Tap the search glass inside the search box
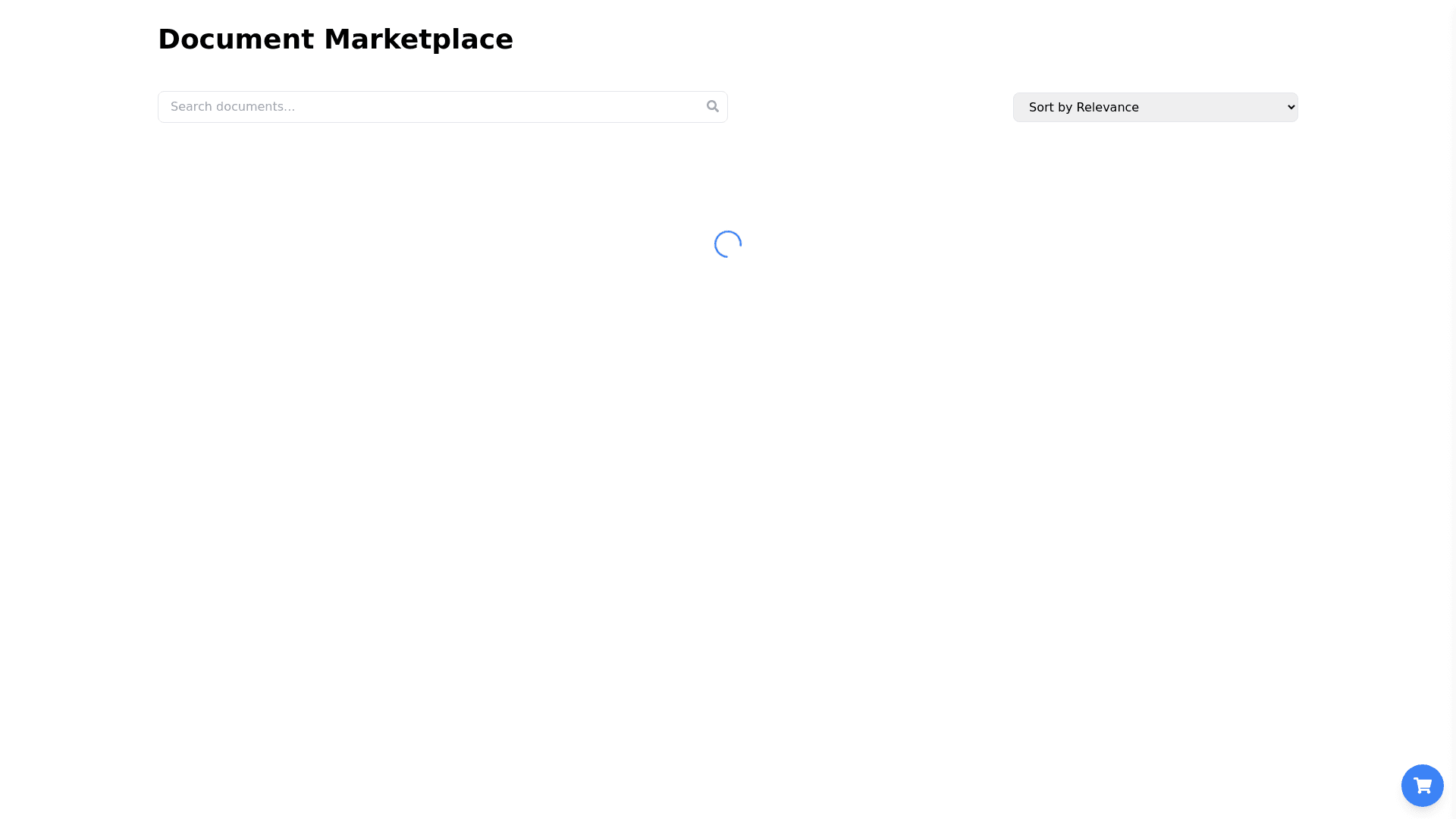This screenshot has height=819, width=1456. (712, 106)
